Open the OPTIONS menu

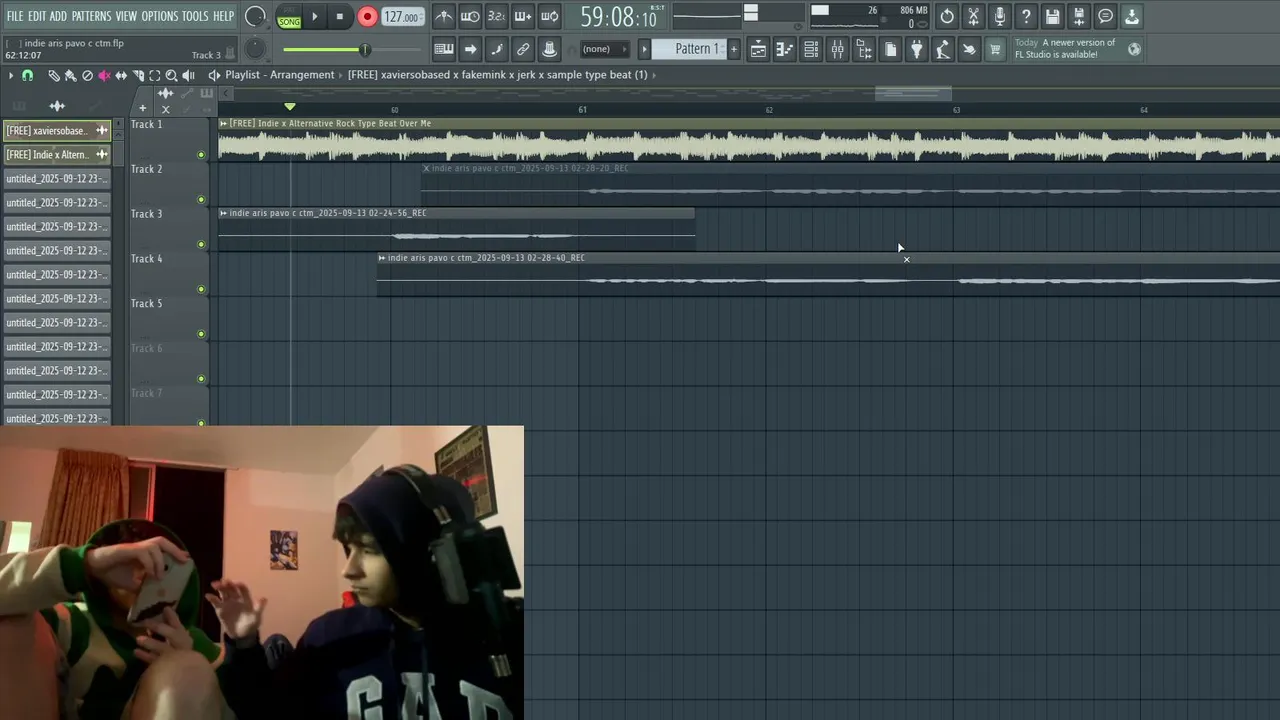159,16
